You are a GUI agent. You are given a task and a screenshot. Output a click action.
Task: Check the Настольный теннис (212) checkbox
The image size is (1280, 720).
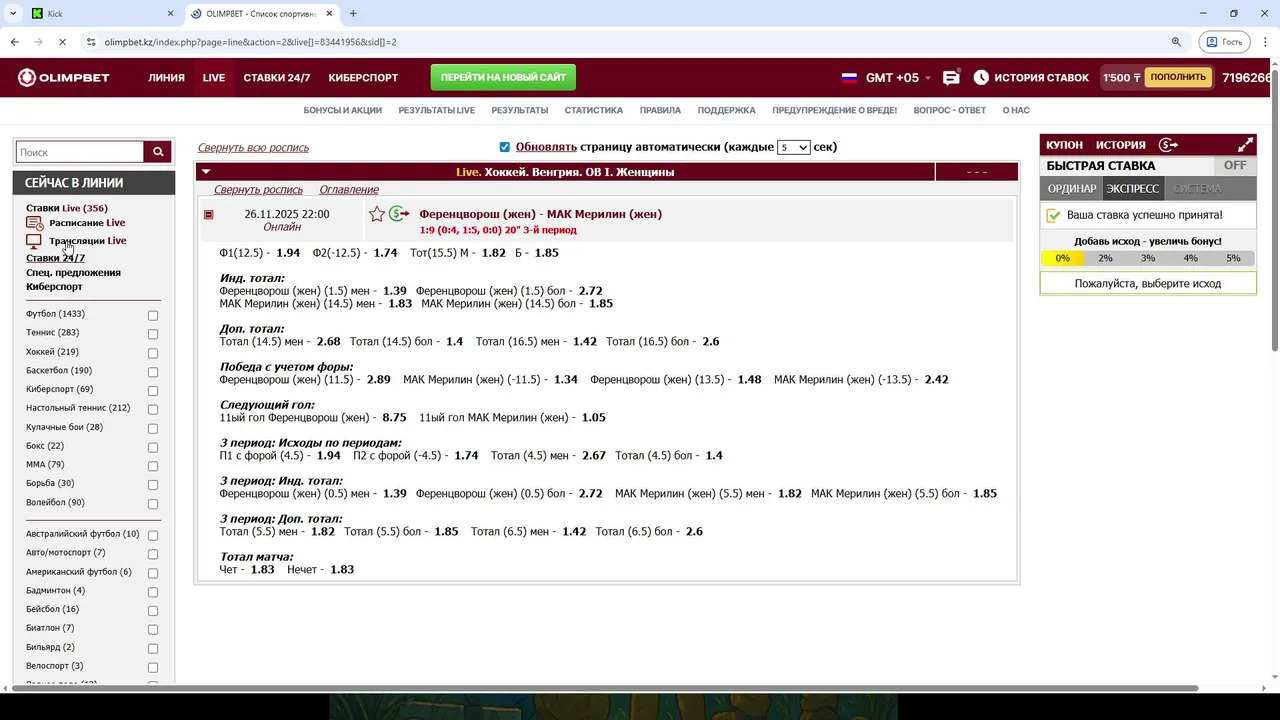coord(153,409)
